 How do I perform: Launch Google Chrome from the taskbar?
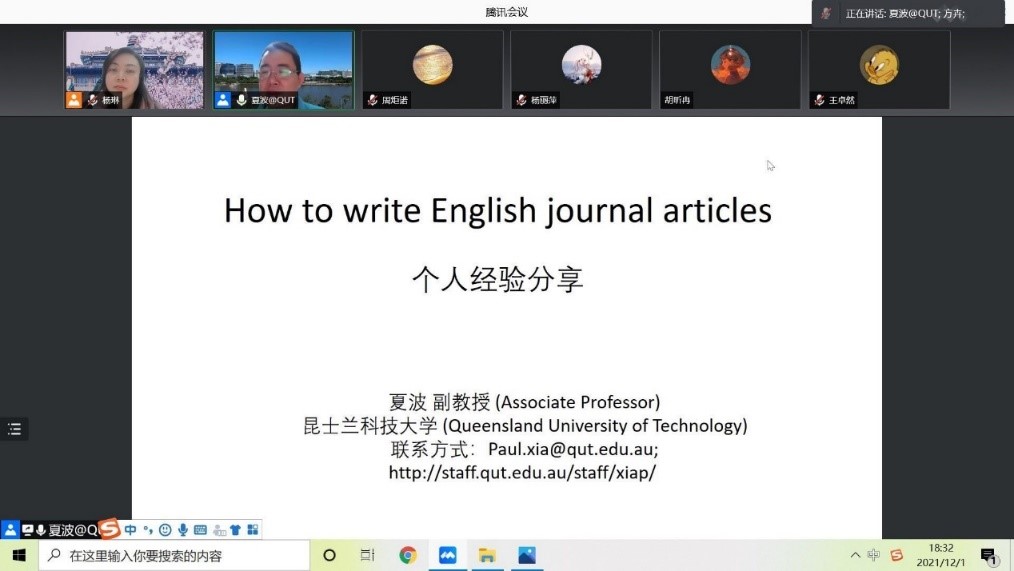(x=407, y=556)
